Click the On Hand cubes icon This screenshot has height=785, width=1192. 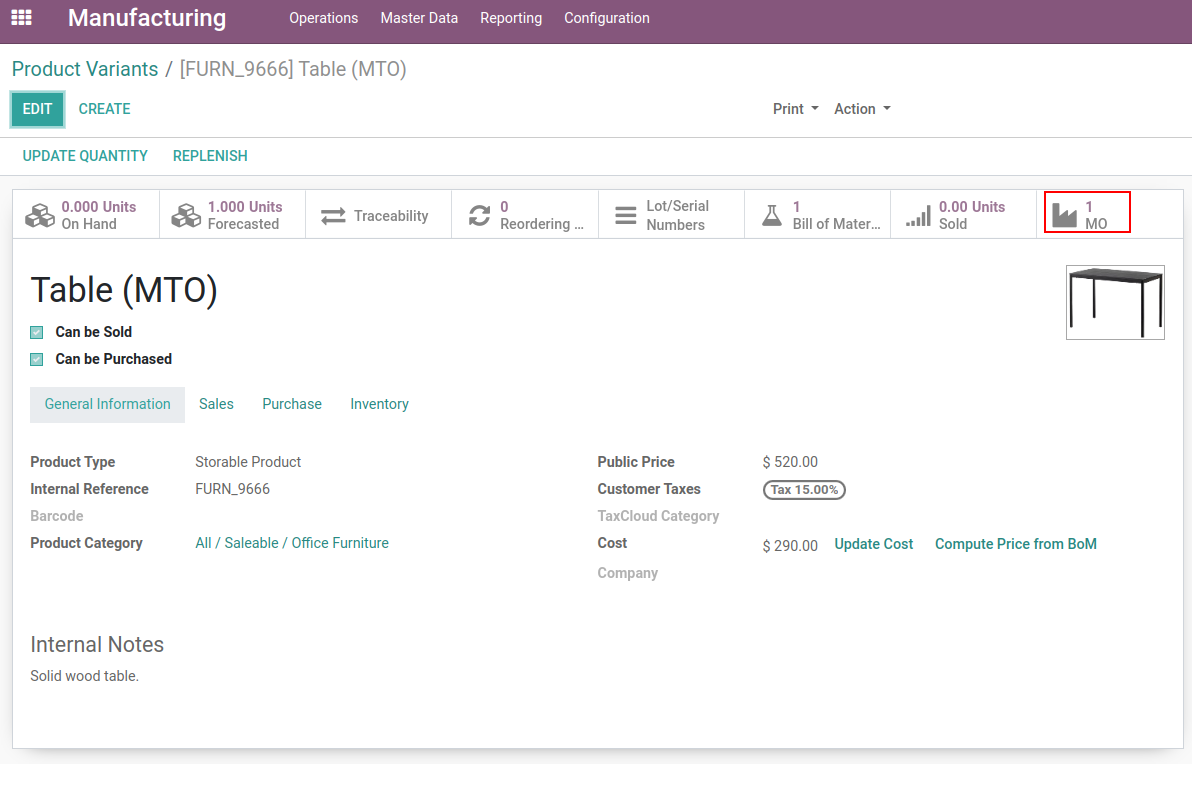(x=40, y=216)
